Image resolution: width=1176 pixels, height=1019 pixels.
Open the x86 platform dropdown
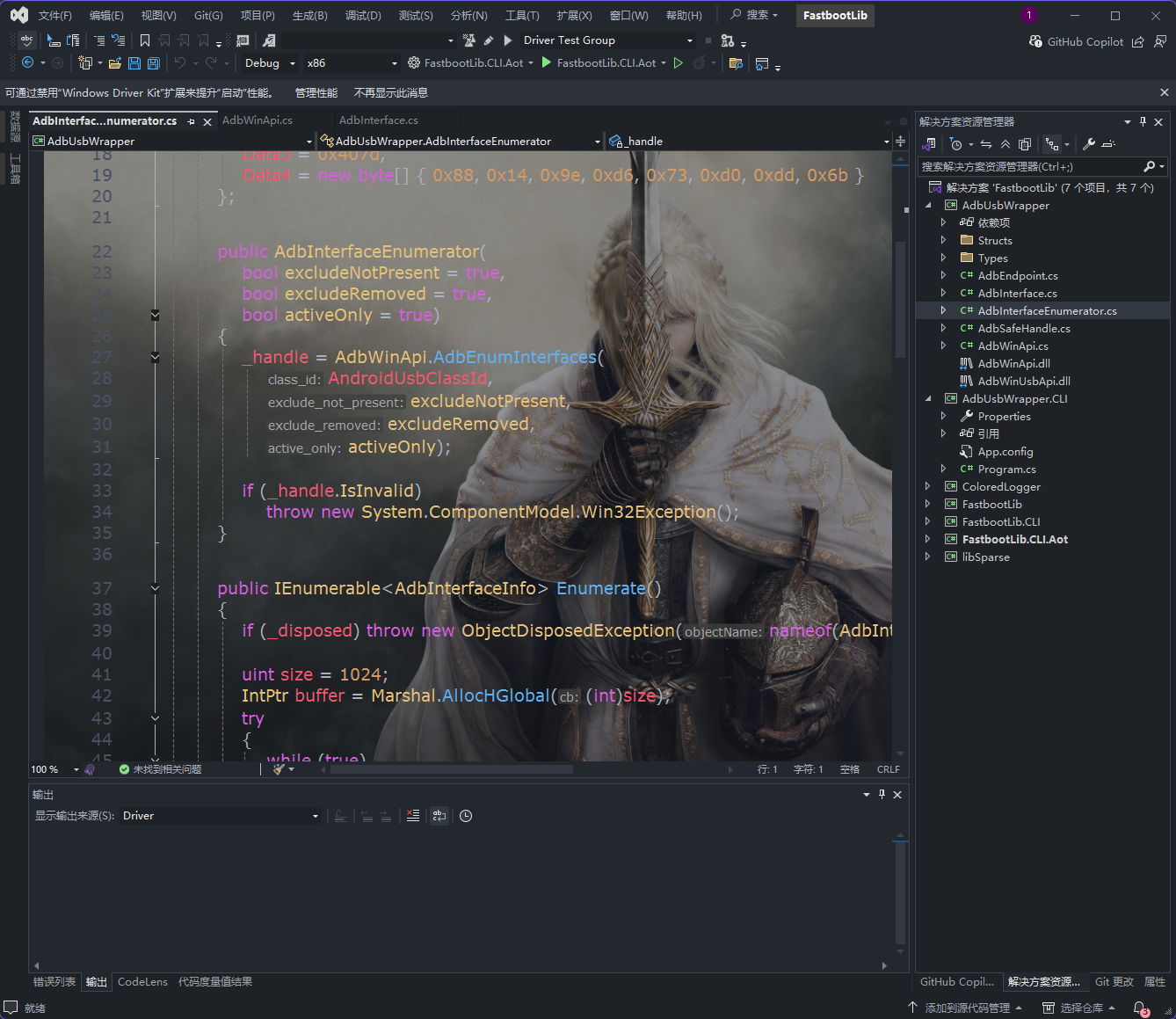click(352, 63)
